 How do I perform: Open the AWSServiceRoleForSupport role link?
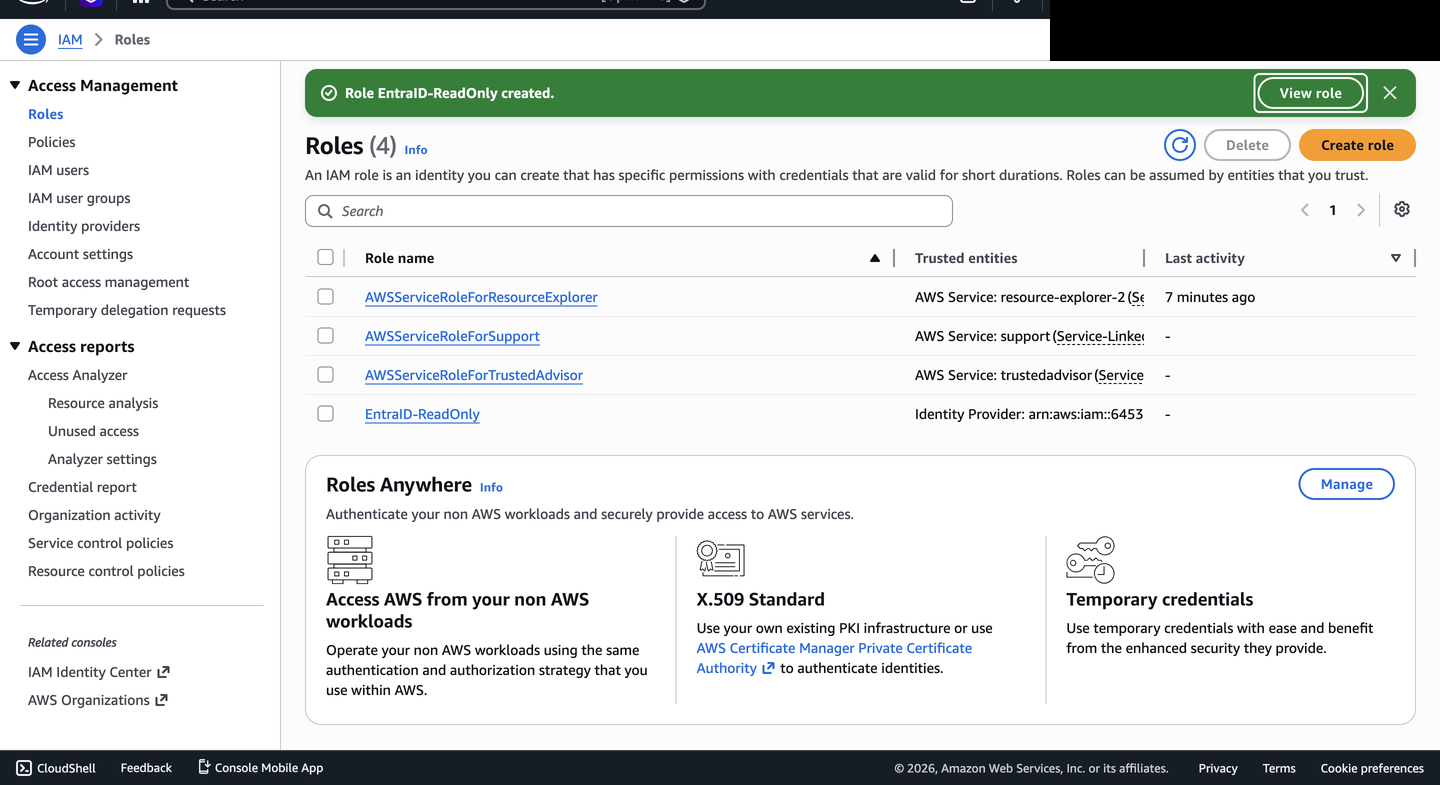click(452, 336)
